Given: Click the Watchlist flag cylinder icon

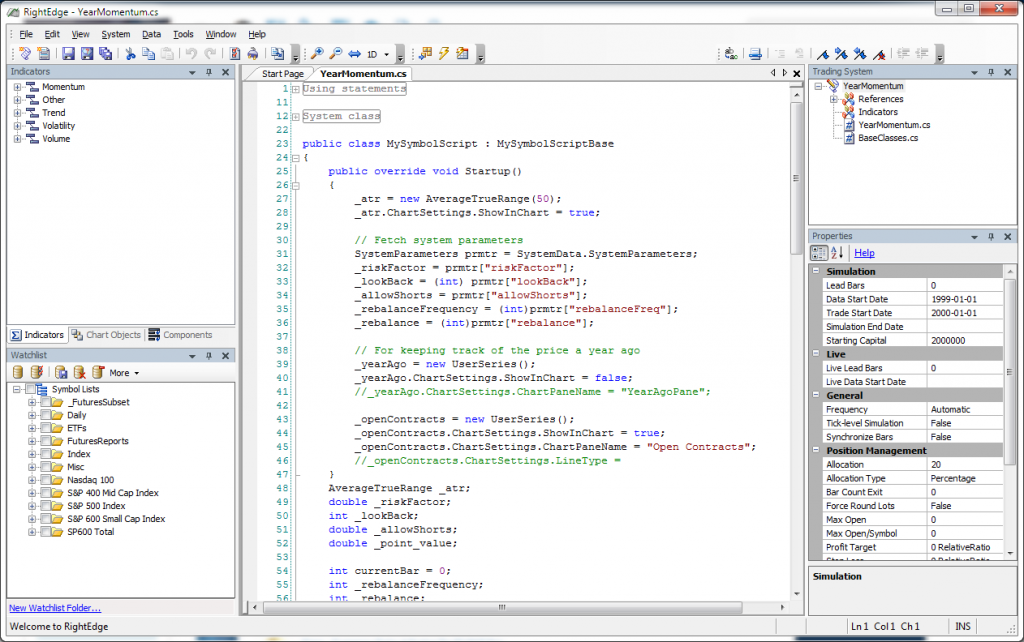Looking at the screenshot, I should tap(98, 372).
